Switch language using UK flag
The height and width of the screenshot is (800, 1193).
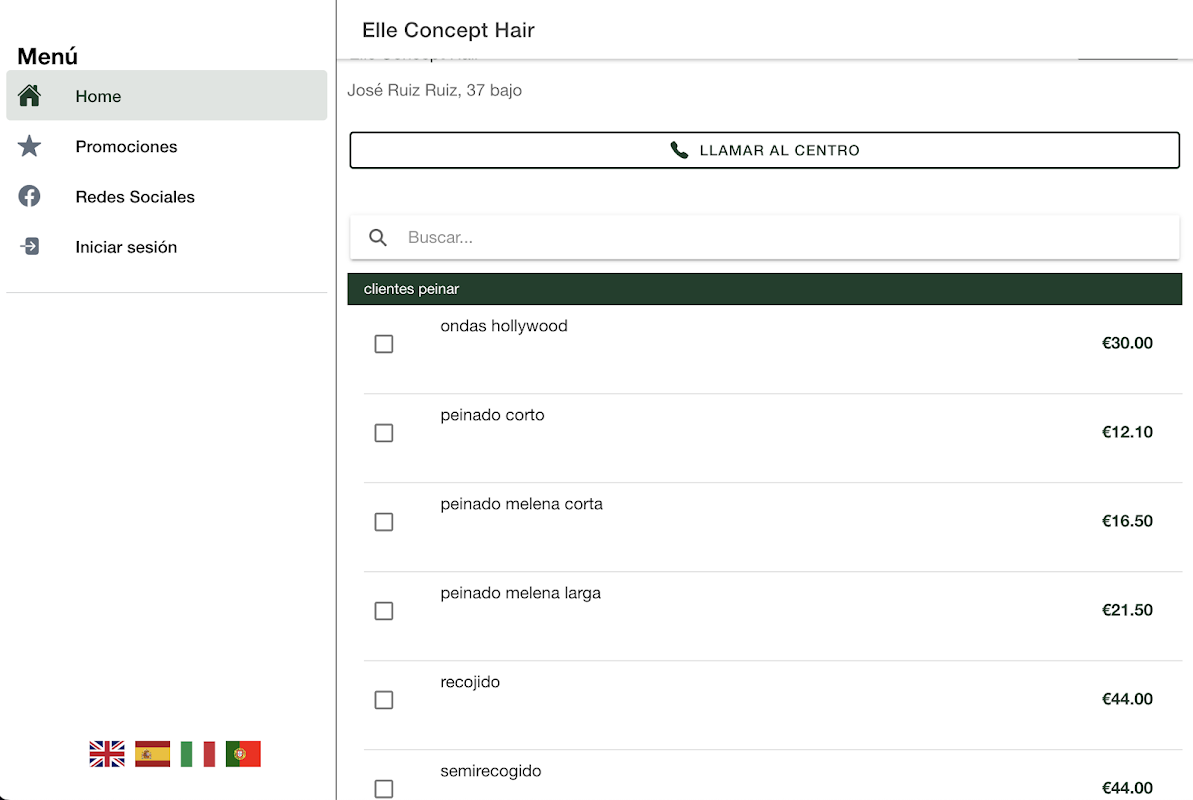107,754
